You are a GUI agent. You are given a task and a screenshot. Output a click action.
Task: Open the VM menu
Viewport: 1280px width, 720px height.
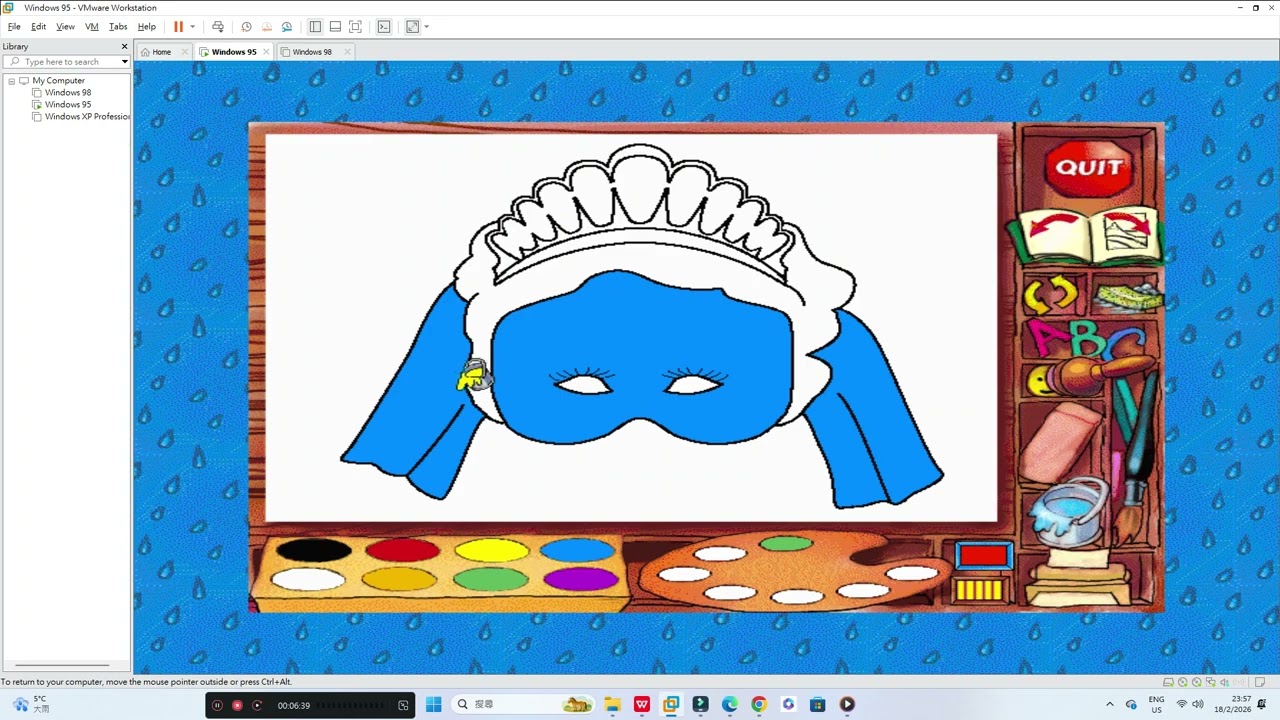(x=92, y=27)
